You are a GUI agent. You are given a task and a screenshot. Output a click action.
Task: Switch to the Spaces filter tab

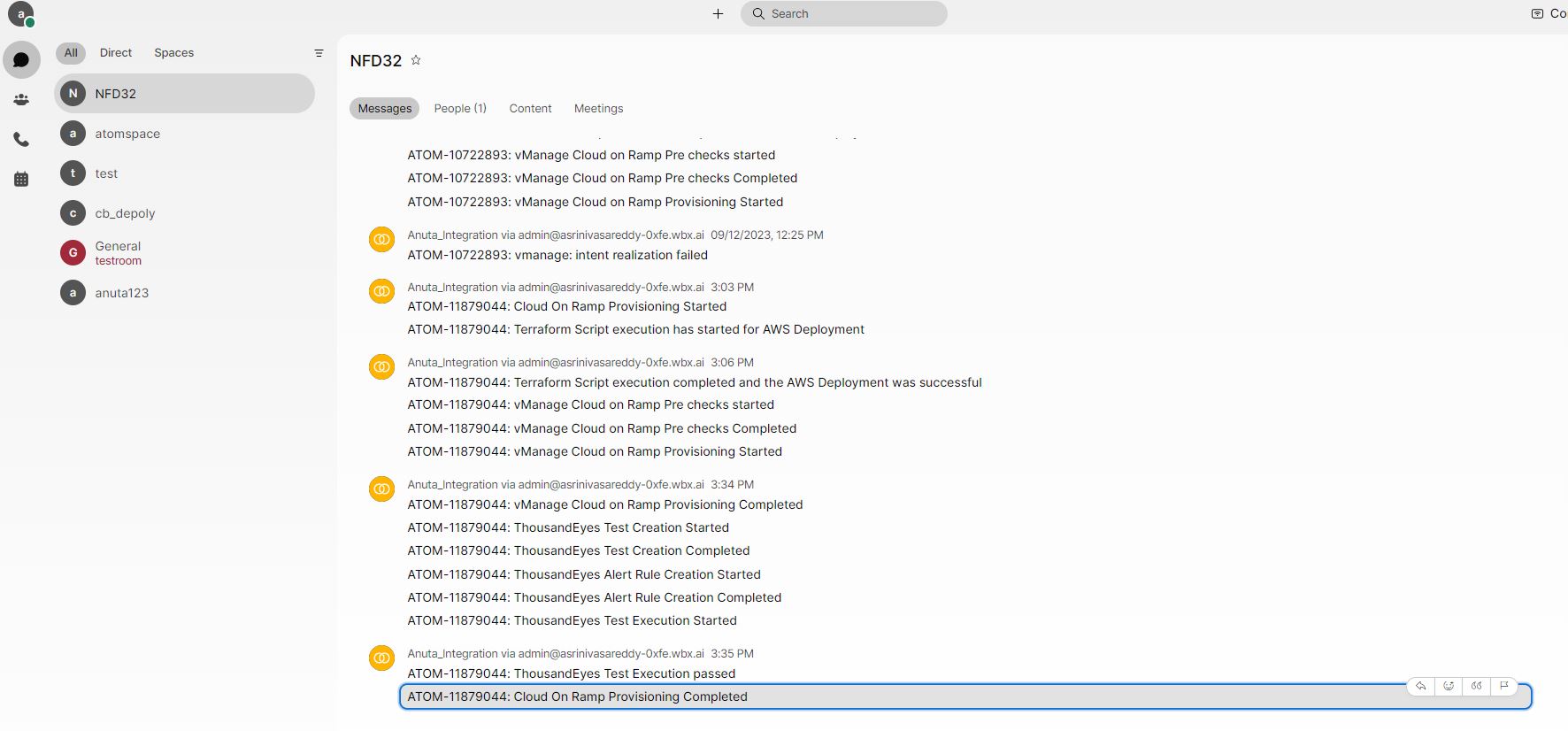[173, 53]
